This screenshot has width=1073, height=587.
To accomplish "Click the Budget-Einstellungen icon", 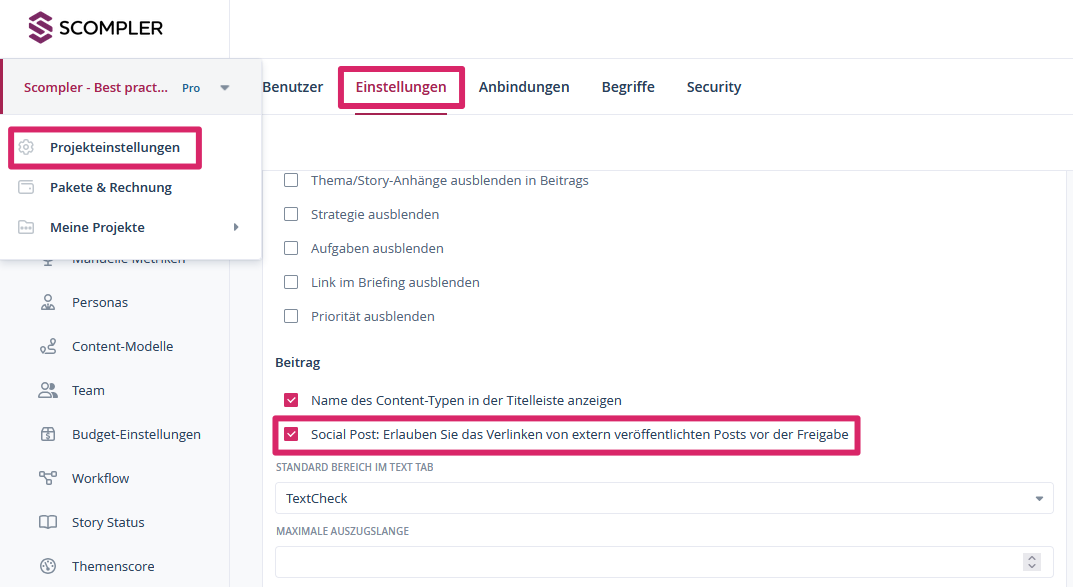I will pyautogui.click(x=48, y=434).
